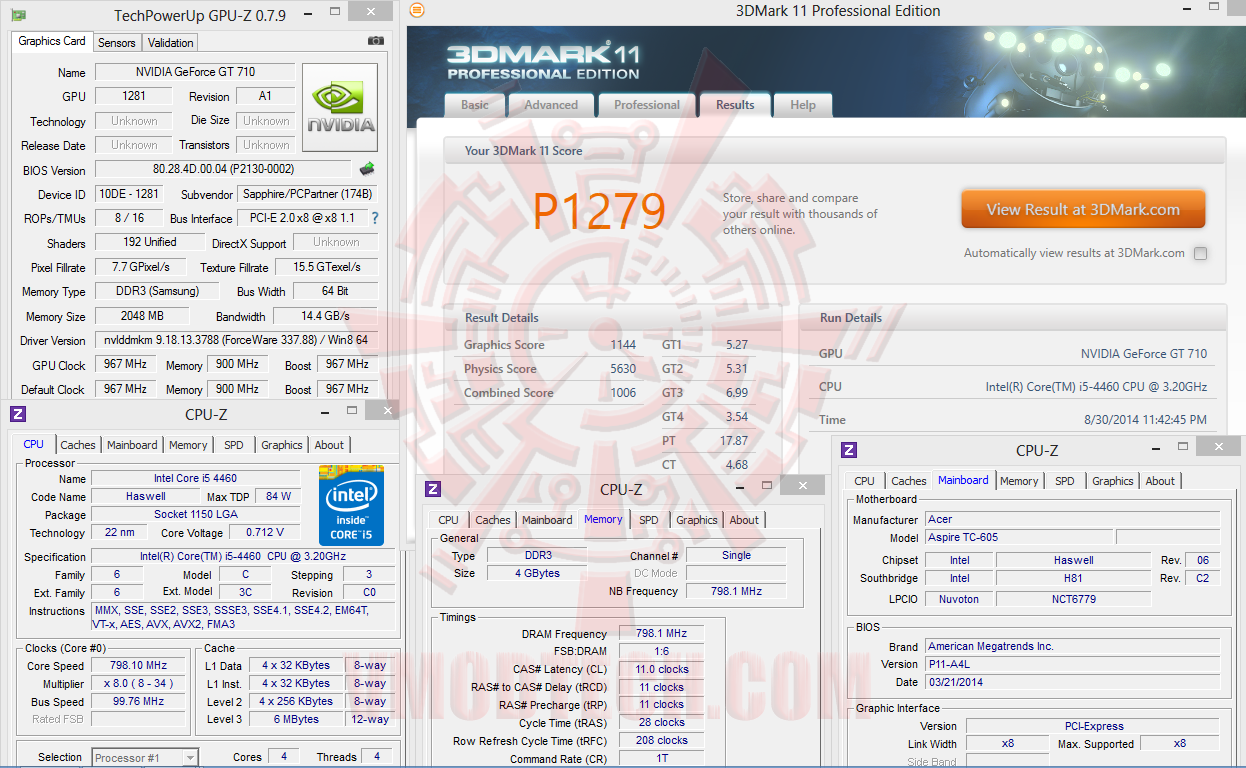Click the View Result at 3DMark.com button
The height and width of the screenshot is (768, 1246).
[1083, 210]
